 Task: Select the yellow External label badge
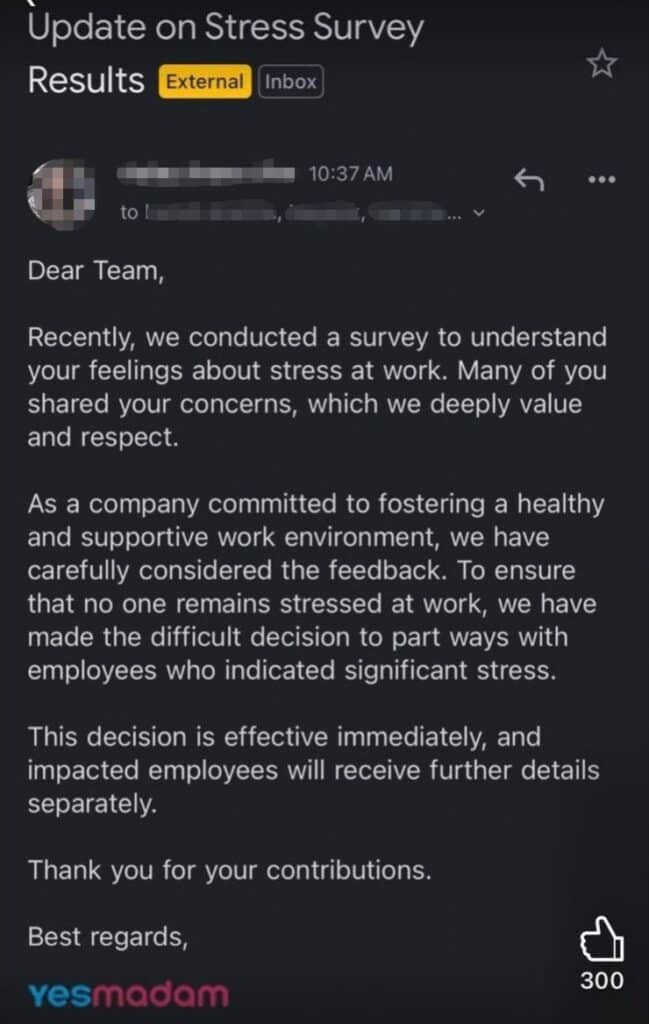click(205, 82)
